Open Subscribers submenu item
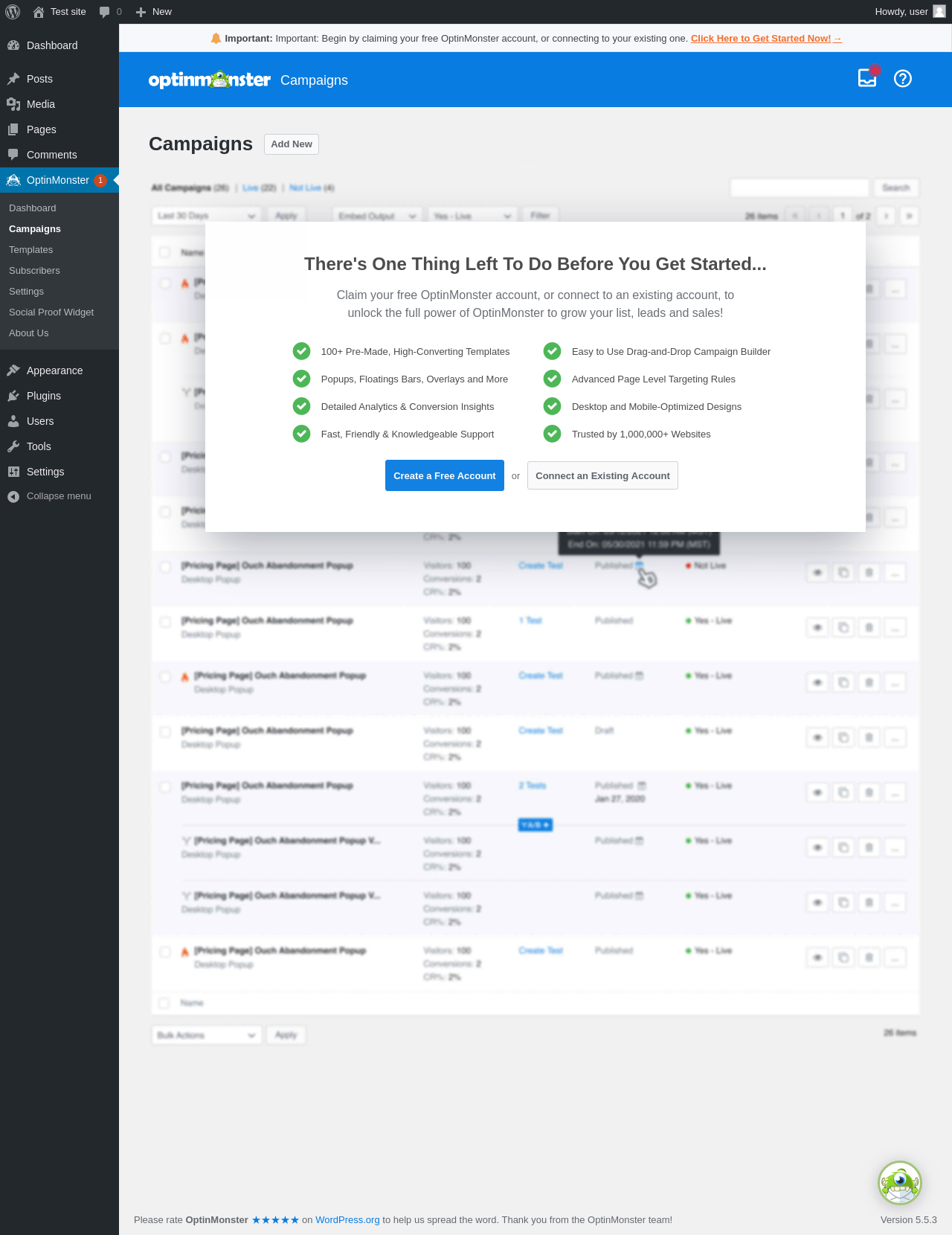This screenshot has height=1235, width=952. (34, 271)
